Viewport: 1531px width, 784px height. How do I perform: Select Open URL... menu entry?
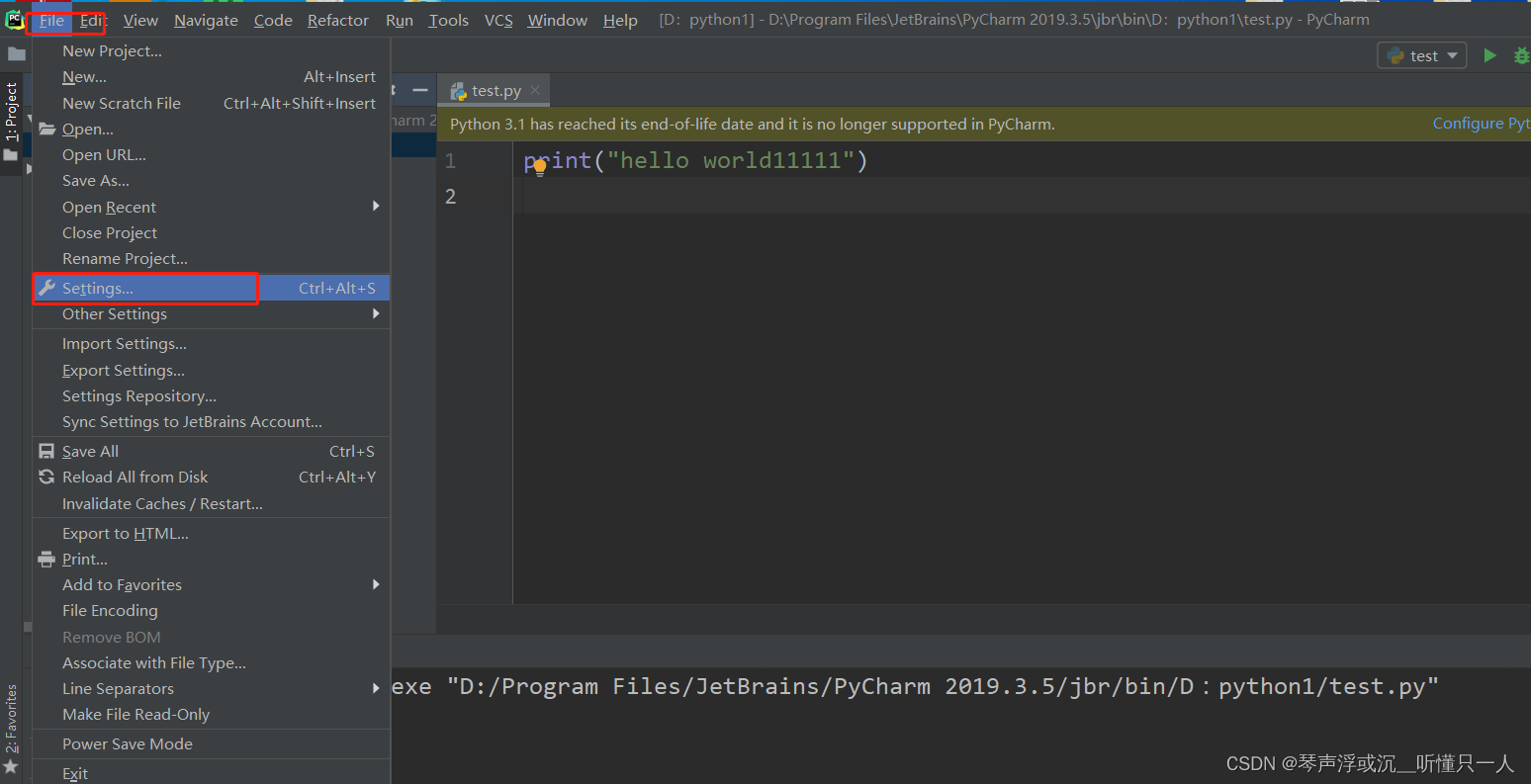(212, 154)
